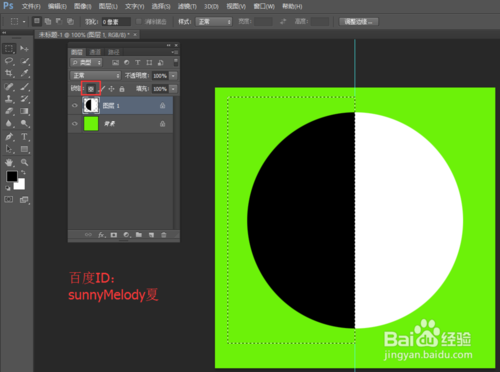Toggle Quick Mask mode
This screenshot has height=372, width=500.
[9, 199]
